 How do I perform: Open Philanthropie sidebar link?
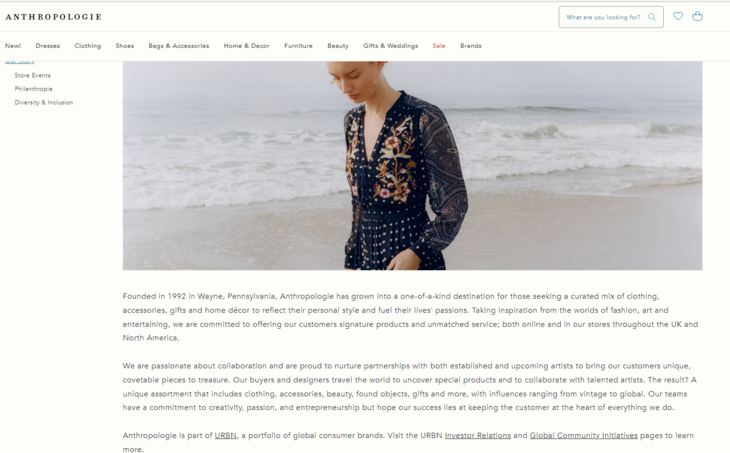[34, 89]
